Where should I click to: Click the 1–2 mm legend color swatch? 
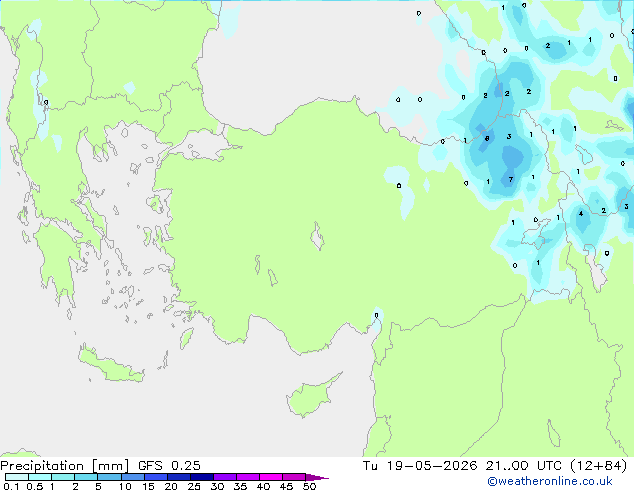[63, 477]
